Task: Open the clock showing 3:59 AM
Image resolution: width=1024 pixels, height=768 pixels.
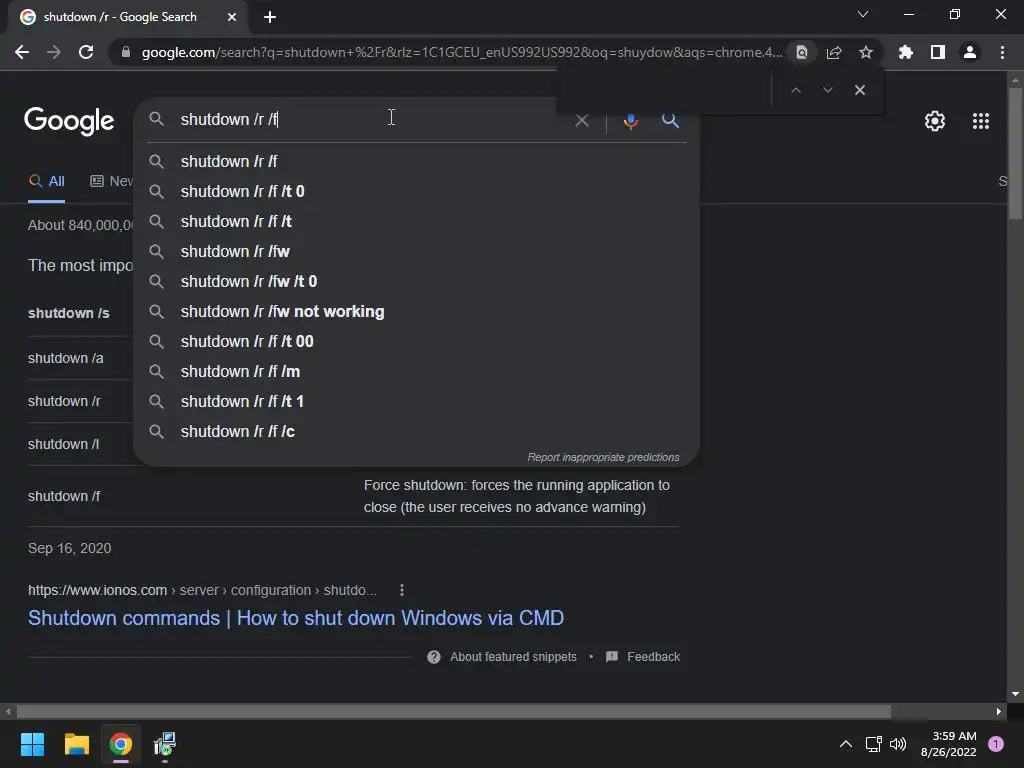Action: (948, 744)
